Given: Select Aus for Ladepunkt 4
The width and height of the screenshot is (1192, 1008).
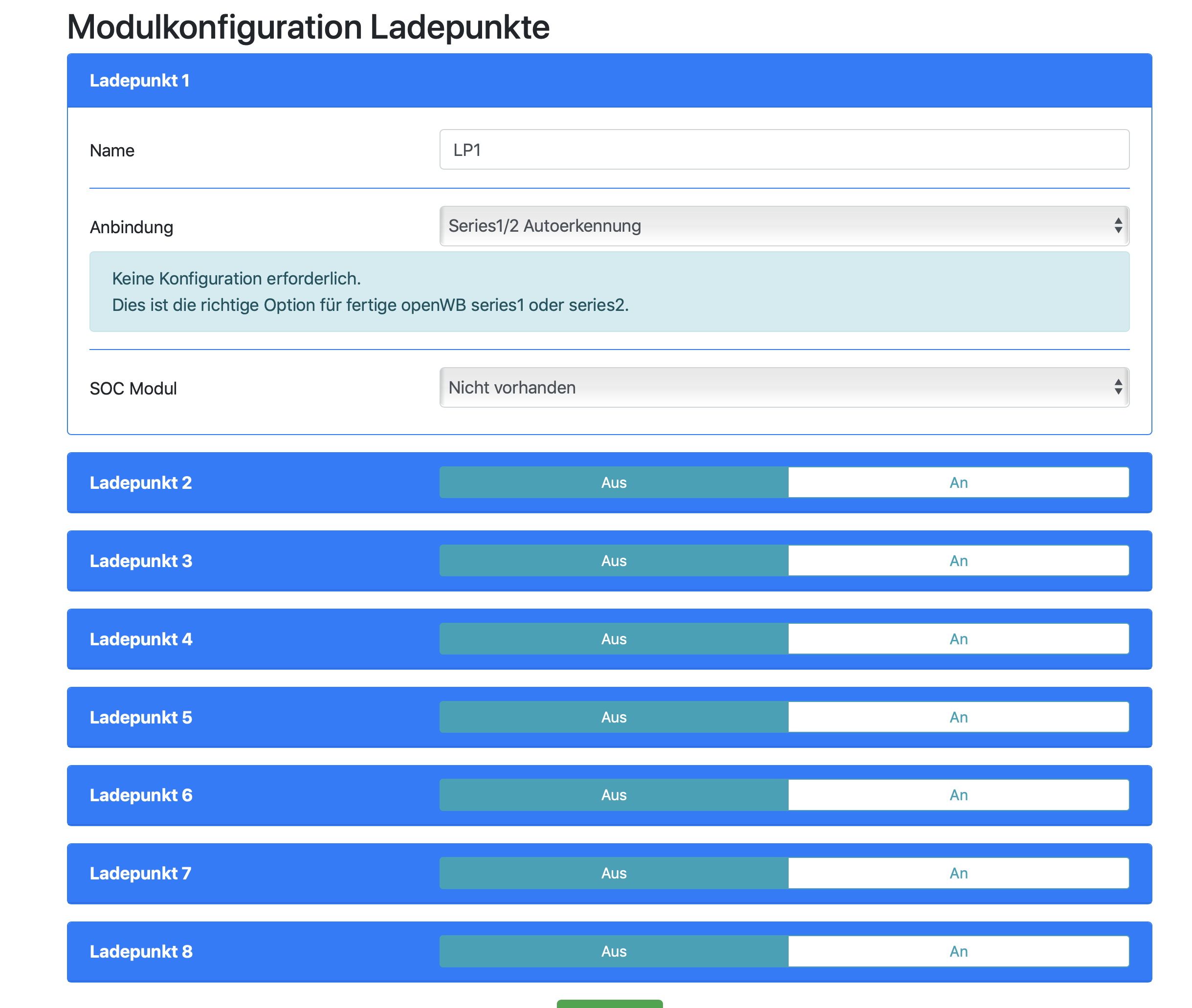Looking at the screenshot, I should (614, 639).
